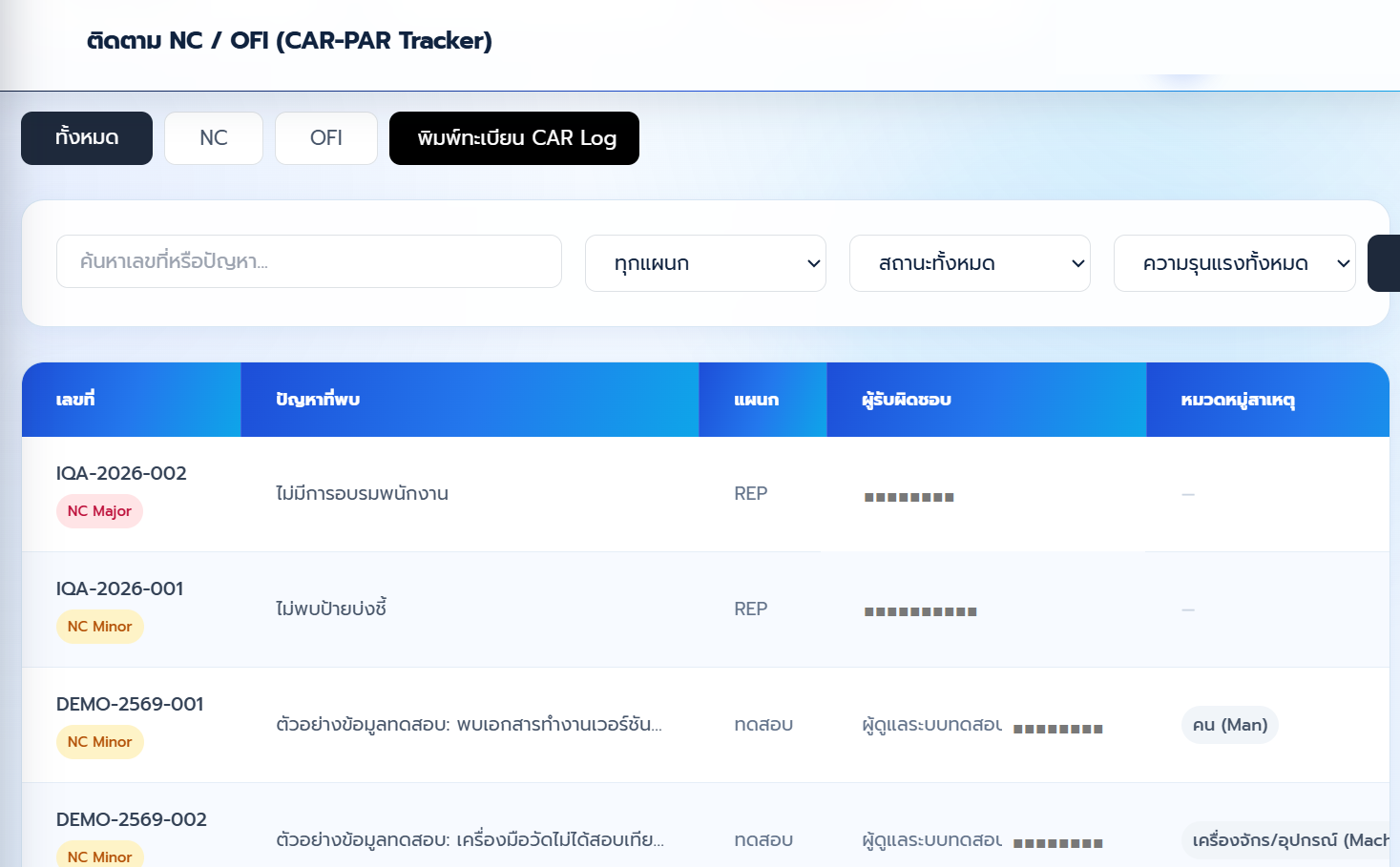Click page title ติดตาม NC / OFI
The image size is (1400, 867).
(x=289, y=40)
